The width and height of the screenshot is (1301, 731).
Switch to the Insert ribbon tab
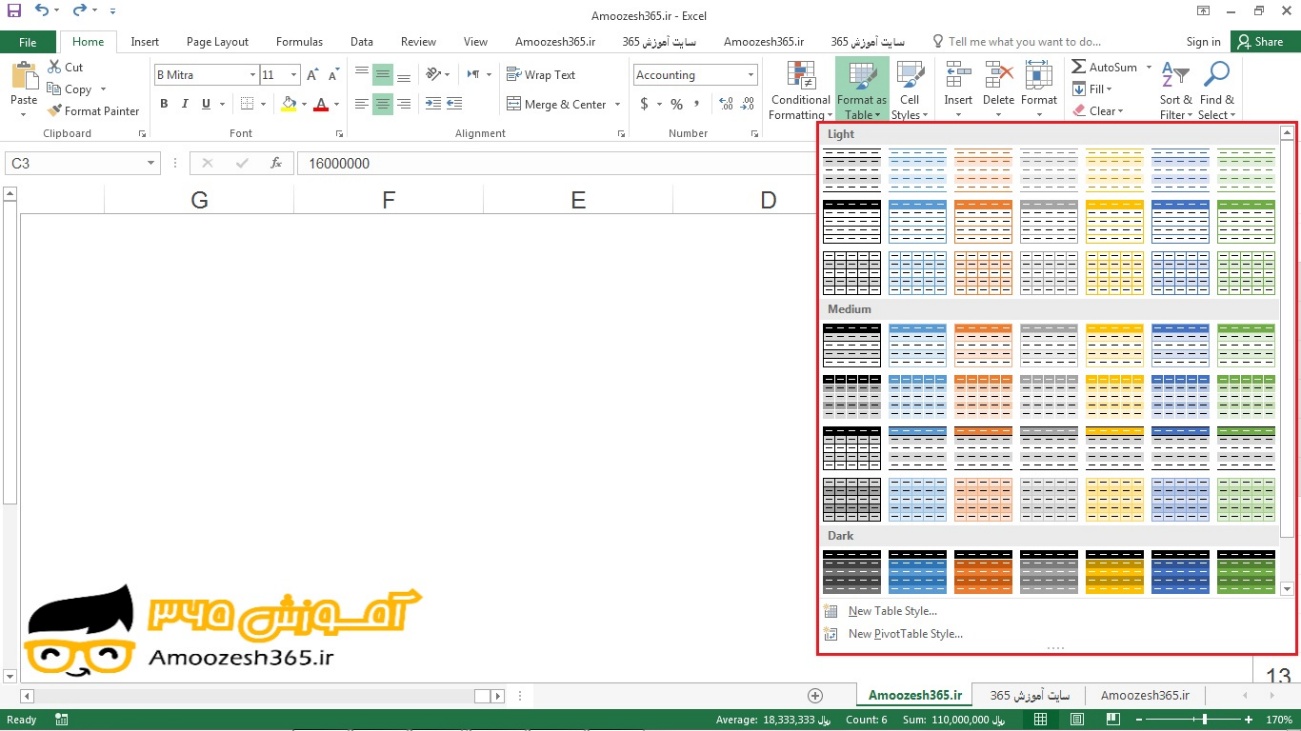145,42
